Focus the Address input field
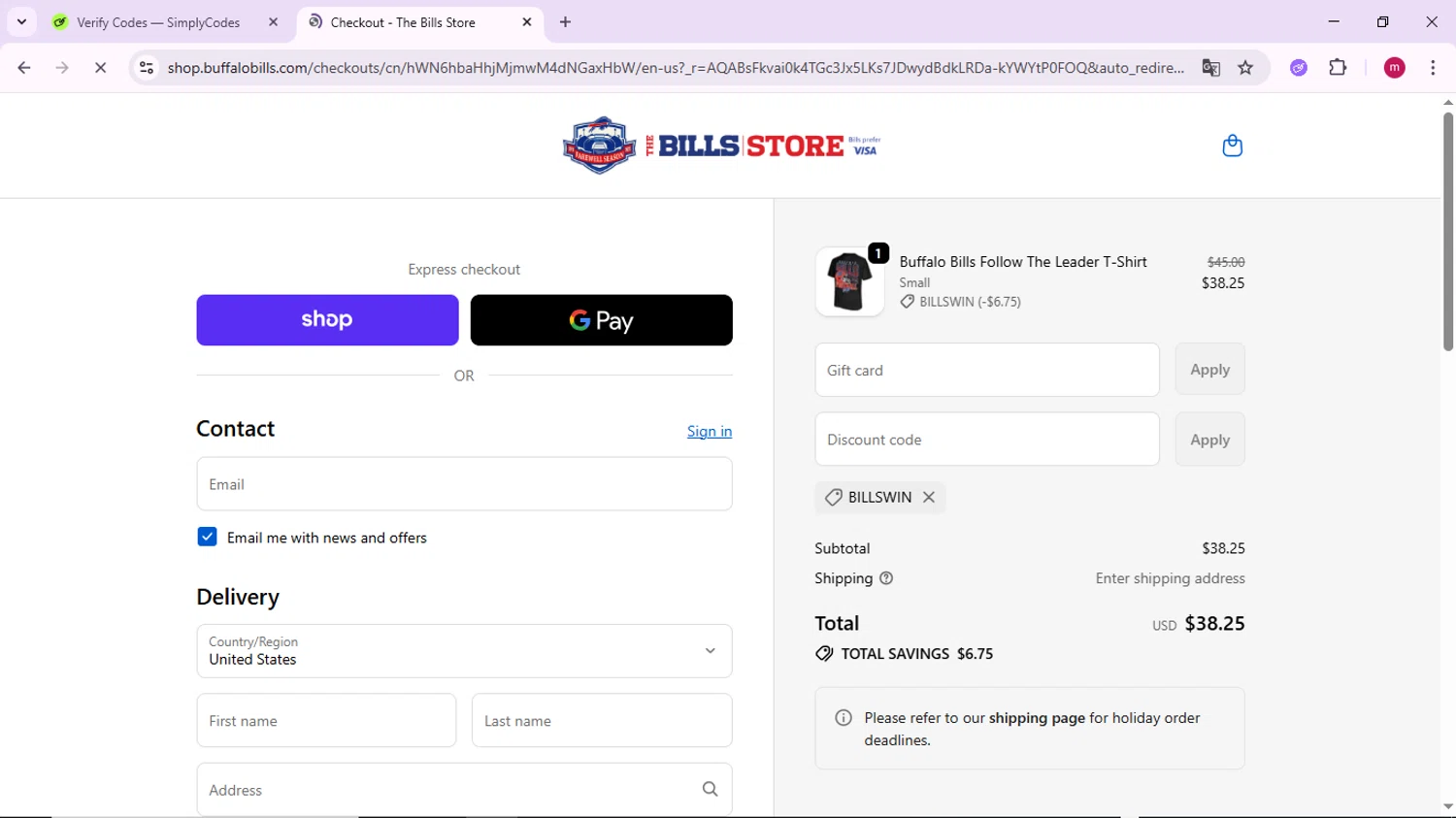 (464, 790)
